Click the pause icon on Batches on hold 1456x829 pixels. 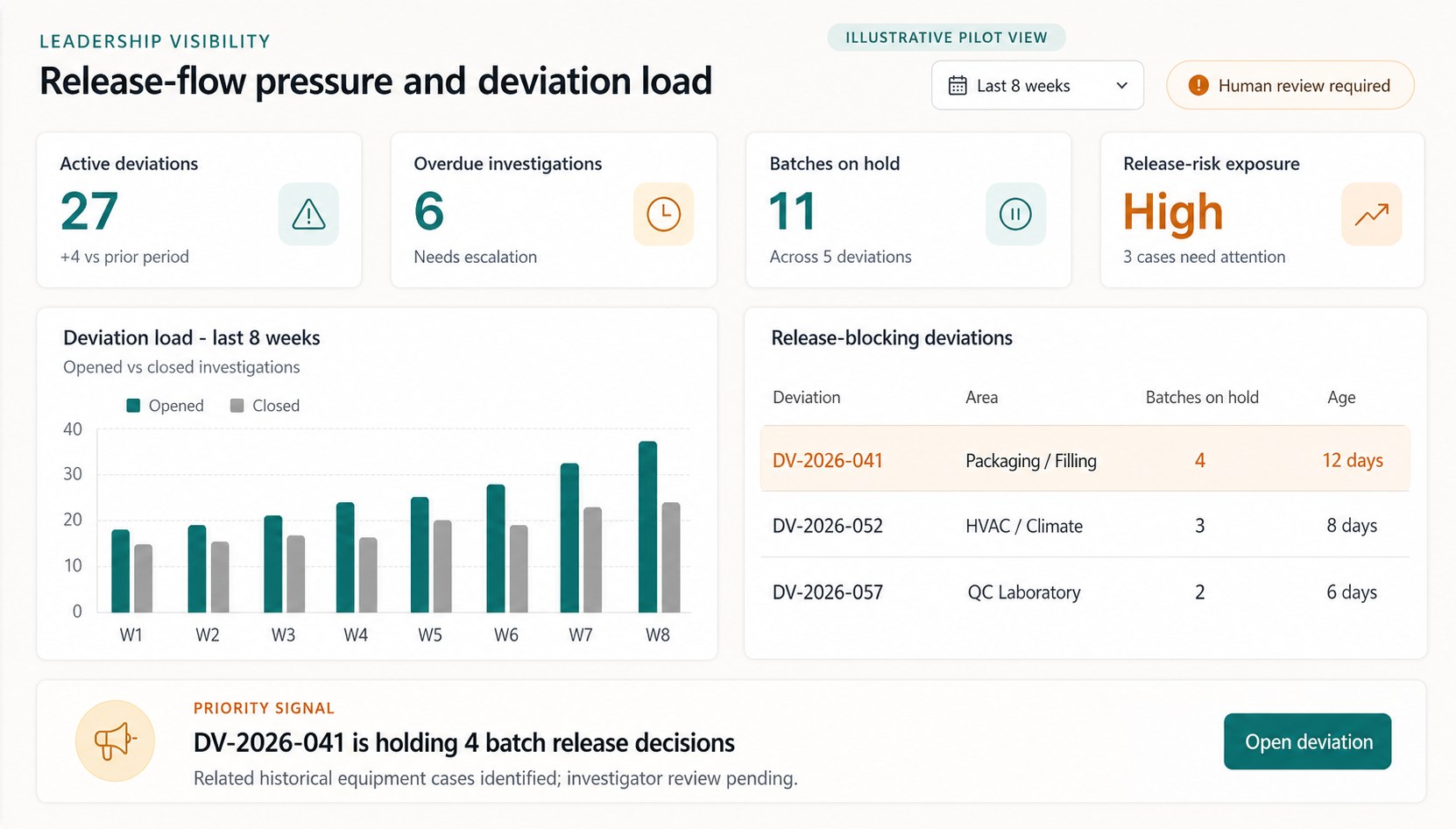click(1015, 214)
